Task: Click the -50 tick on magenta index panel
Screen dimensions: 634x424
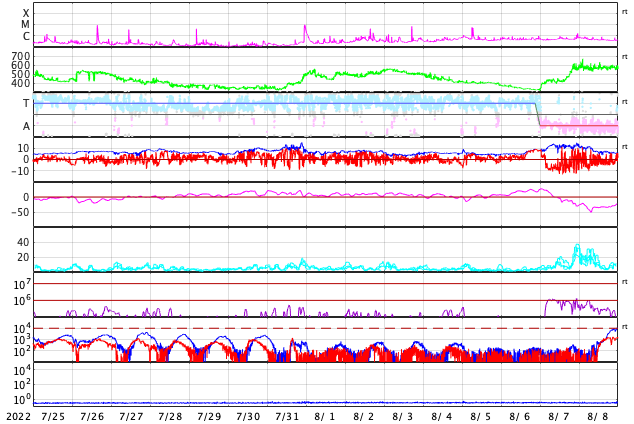Action: point(18,212)
